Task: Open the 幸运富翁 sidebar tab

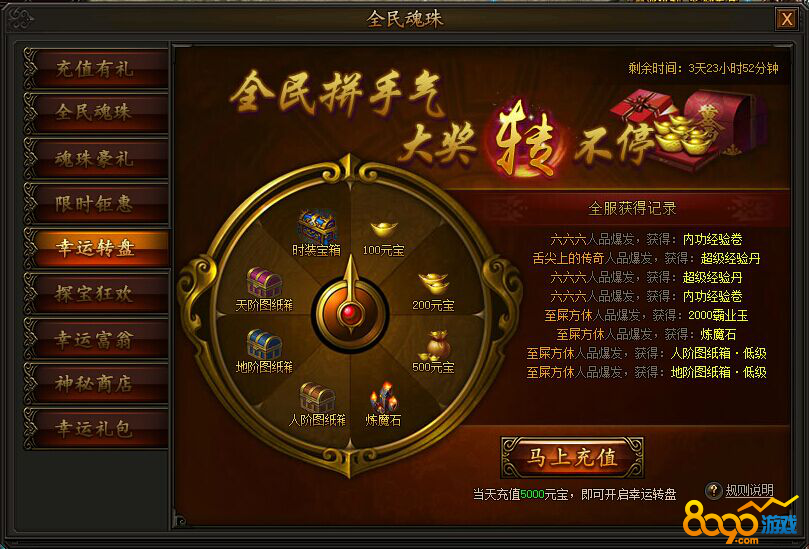Action: tap(96, 340)
